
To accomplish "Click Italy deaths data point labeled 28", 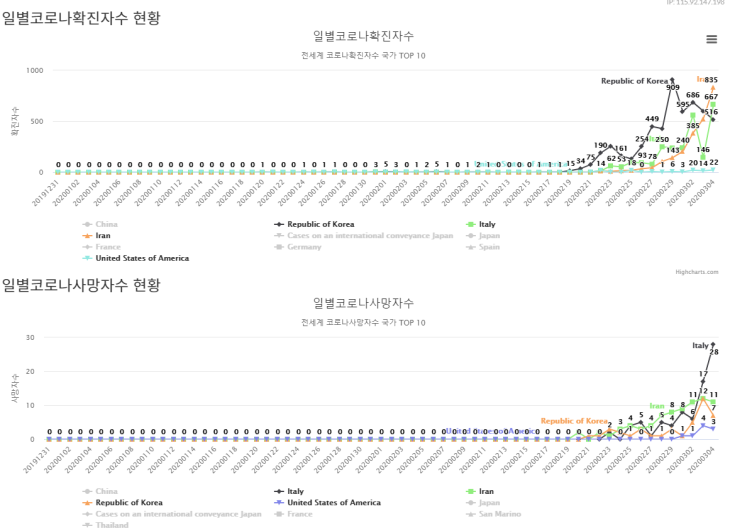I will pyautogui.click(x=713, y=344).
